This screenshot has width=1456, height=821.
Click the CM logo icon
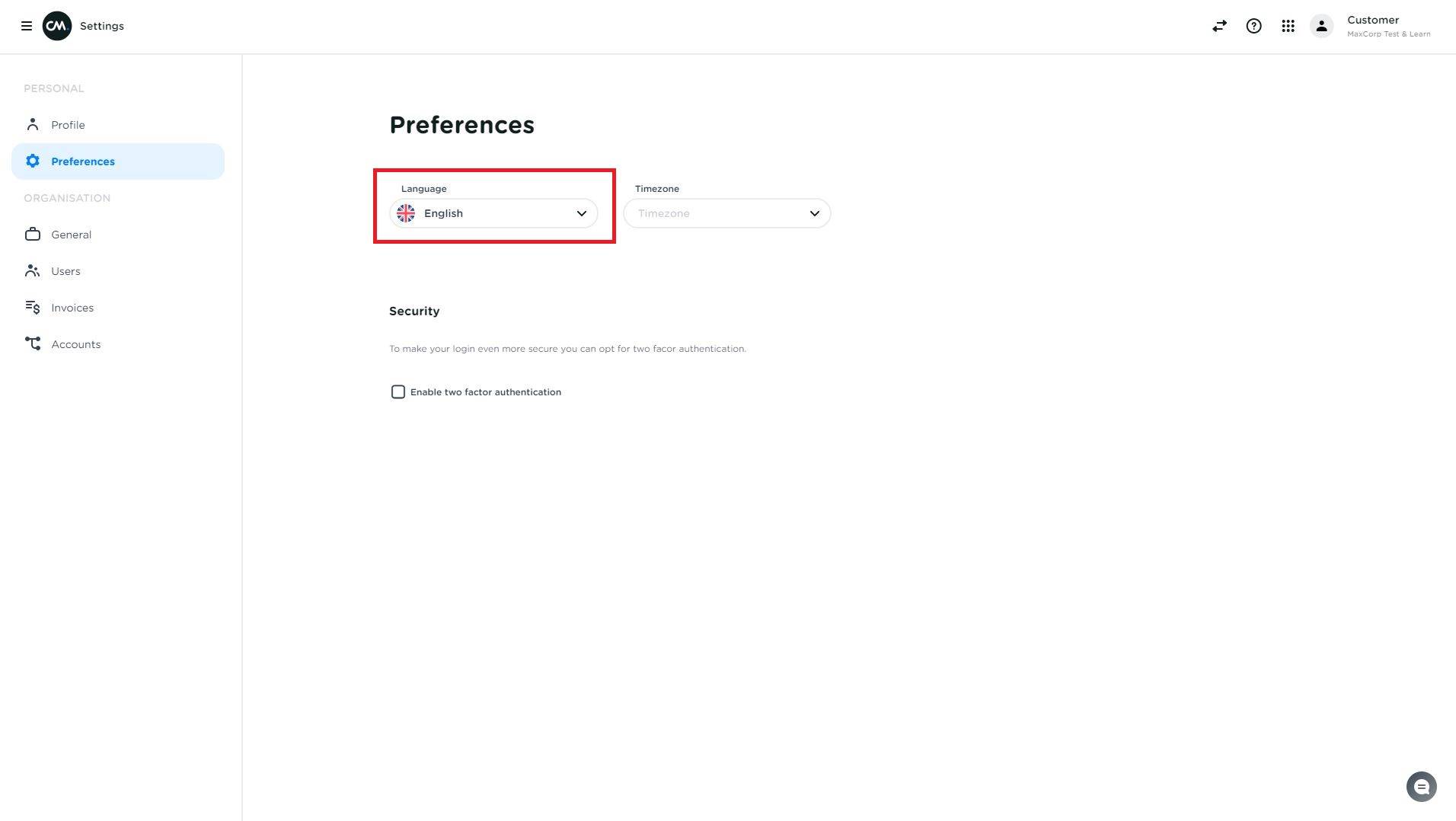point(57,26)
